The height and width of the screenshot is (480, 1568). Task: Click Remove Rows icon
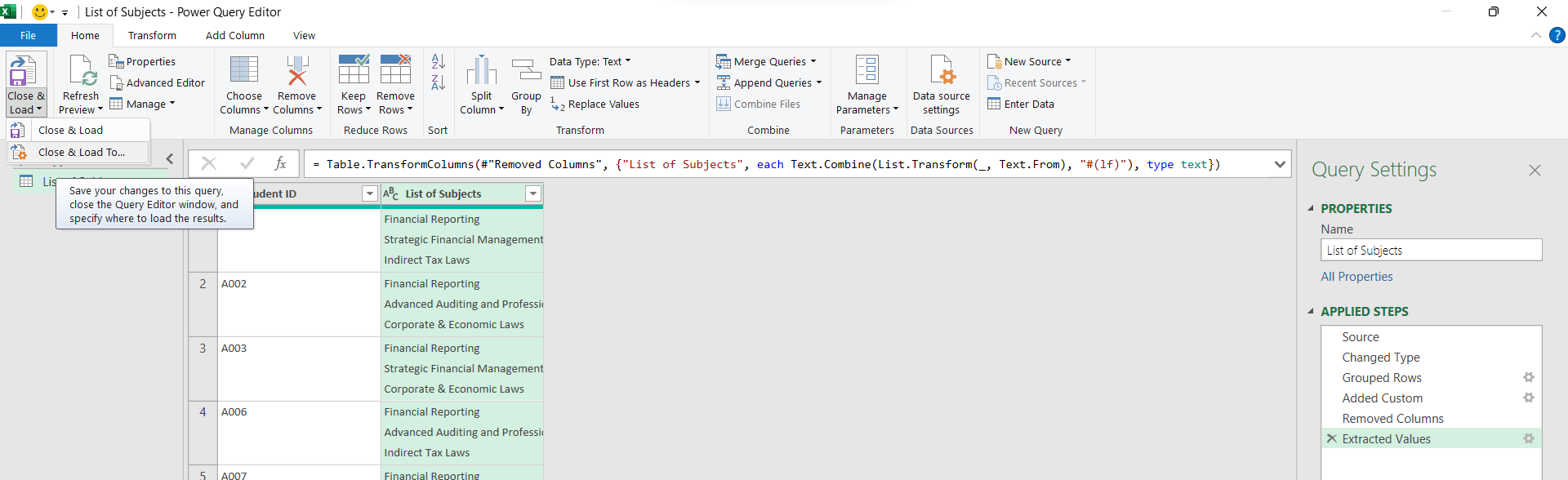point(395,70)
